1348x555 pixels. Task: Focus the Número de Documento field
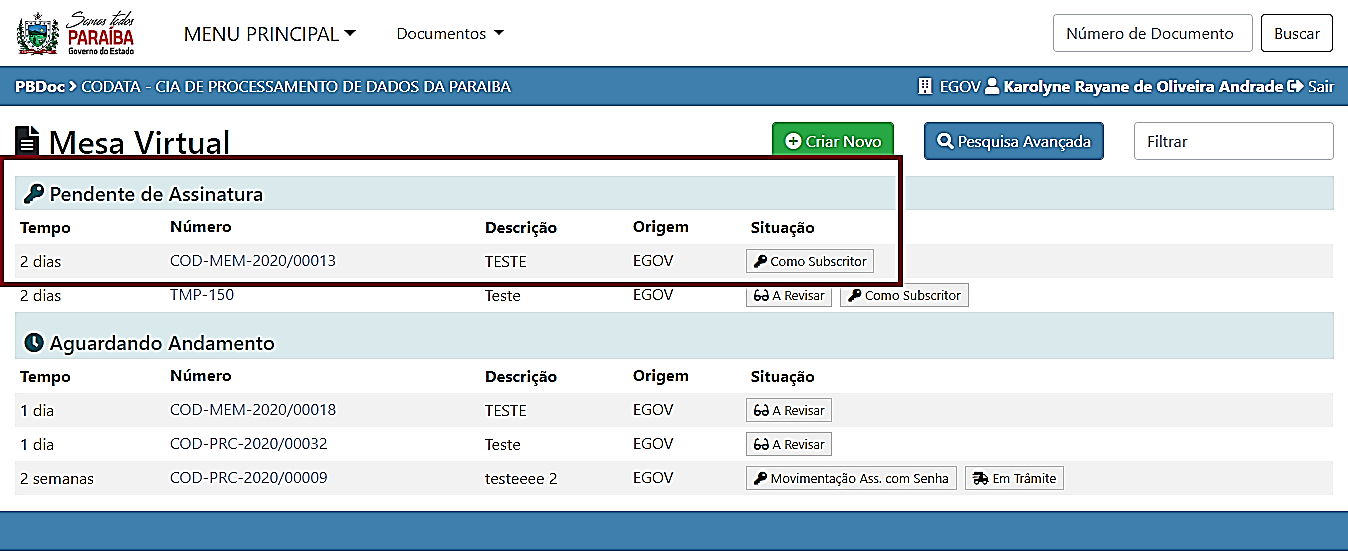(1152, 33)
